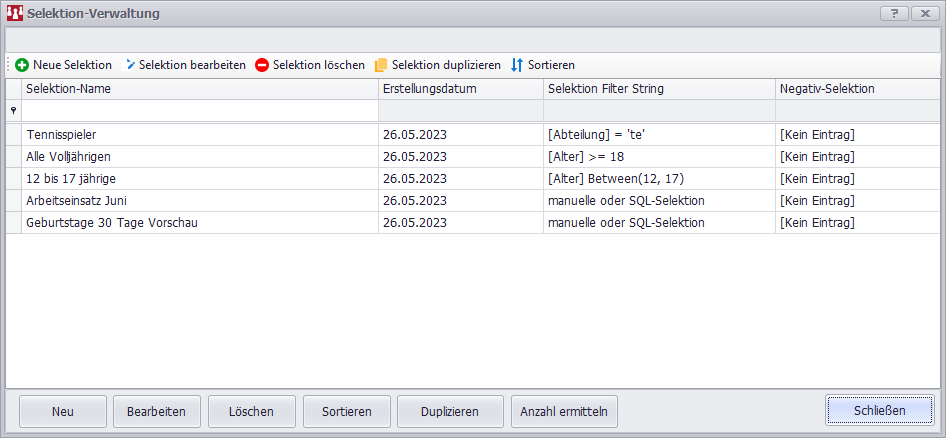Screen dimensions: 946x438
Task: Sort by Selektion-Name column header
Action: pos(200,89)
